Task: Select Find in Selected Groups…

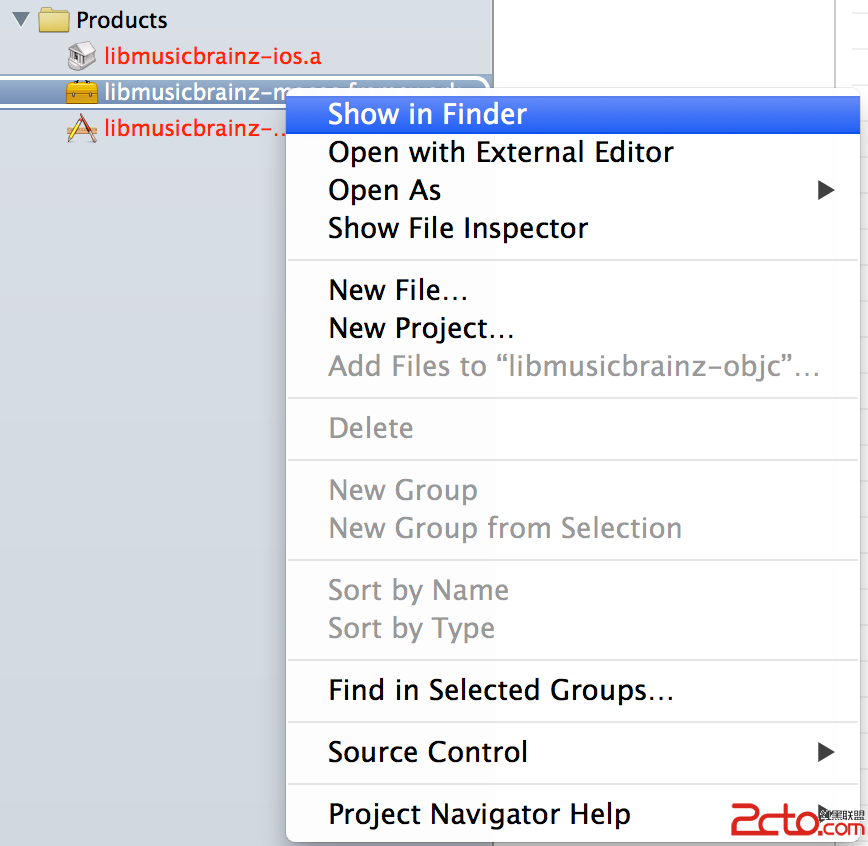Action: pos(500,690)
